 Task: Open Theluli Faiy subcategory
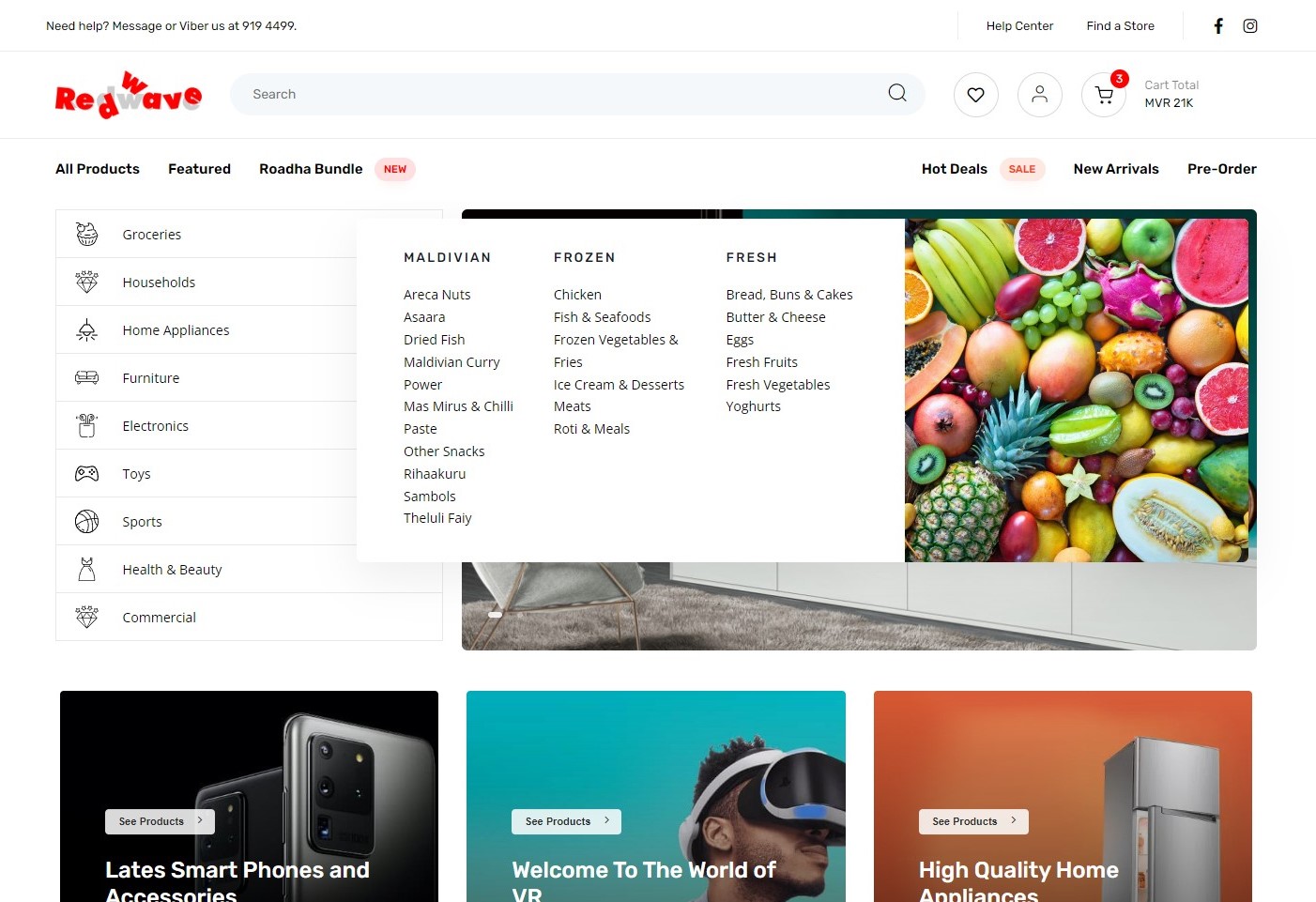(x=437, y=518)
